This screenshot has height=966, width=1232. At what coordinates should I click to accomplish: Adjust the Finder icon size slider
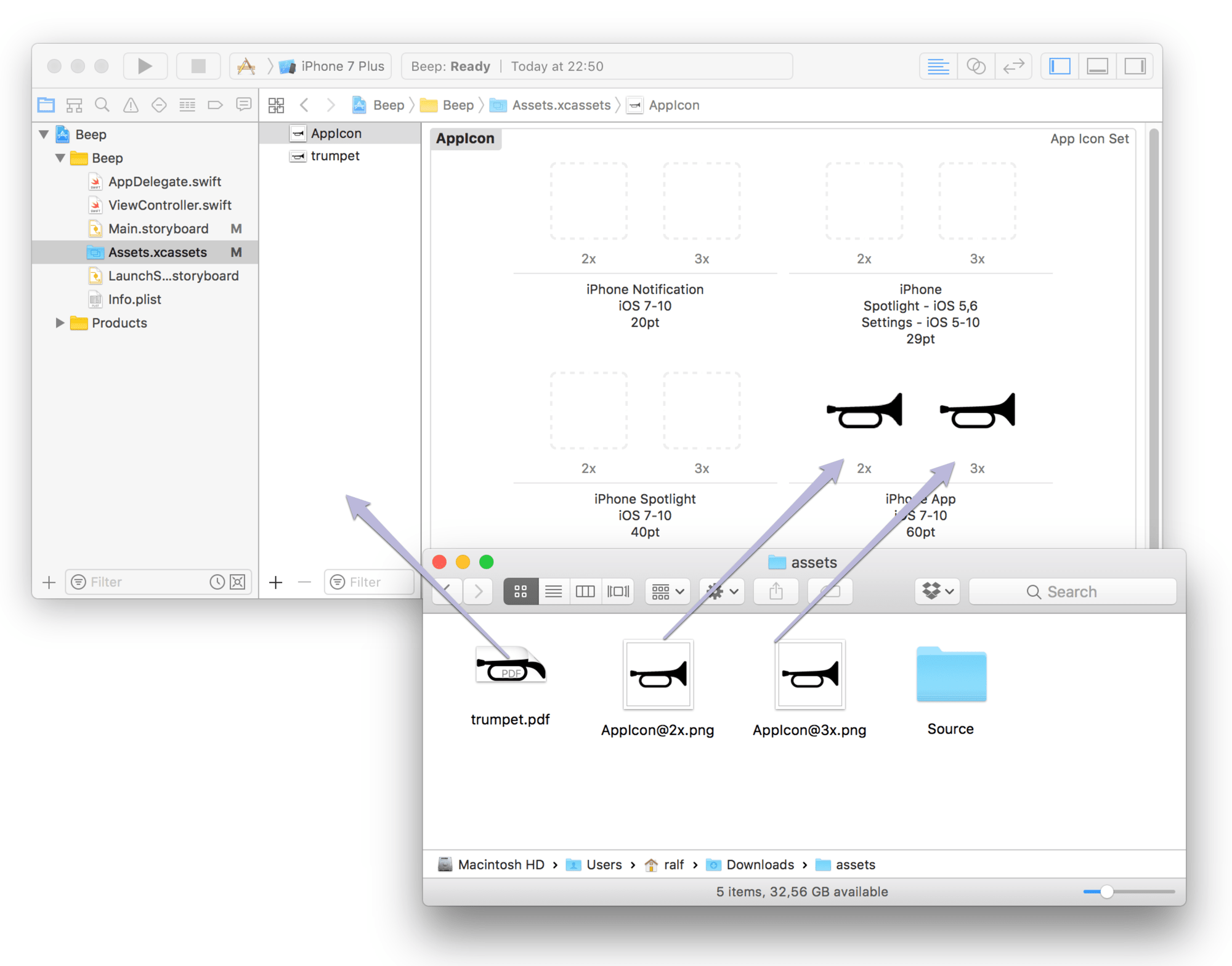click(x=1106, y=891)
